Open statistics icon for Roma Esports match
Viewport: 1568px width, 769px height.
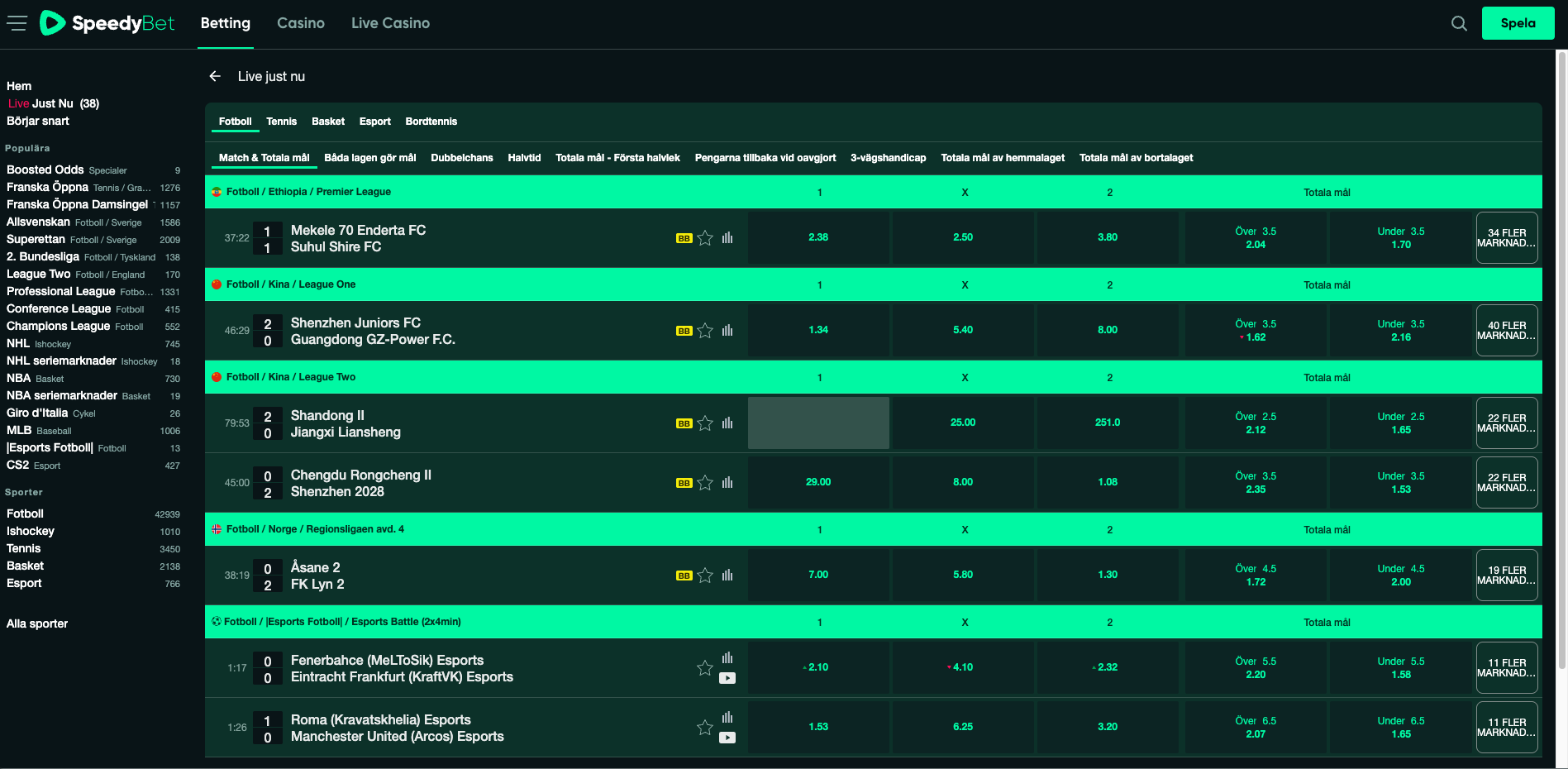click(727, 718)
